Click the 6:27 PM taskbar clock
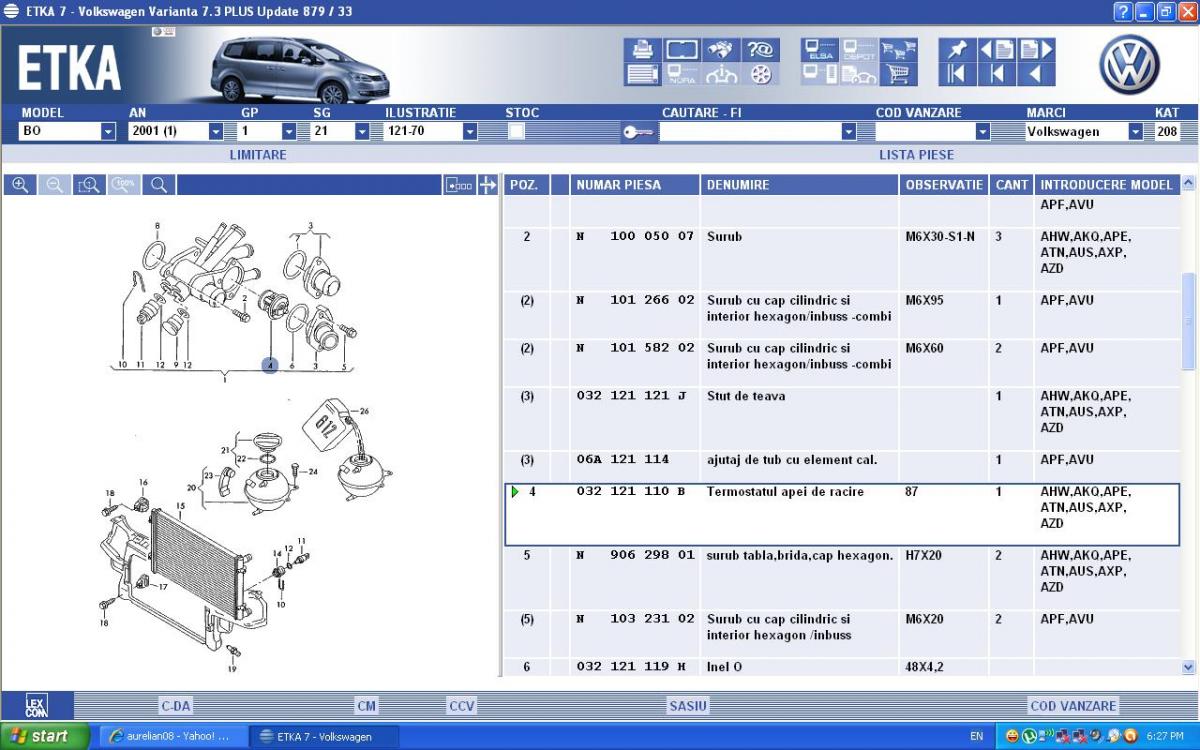1200x750 pixels. click(x=1165, y=736)
